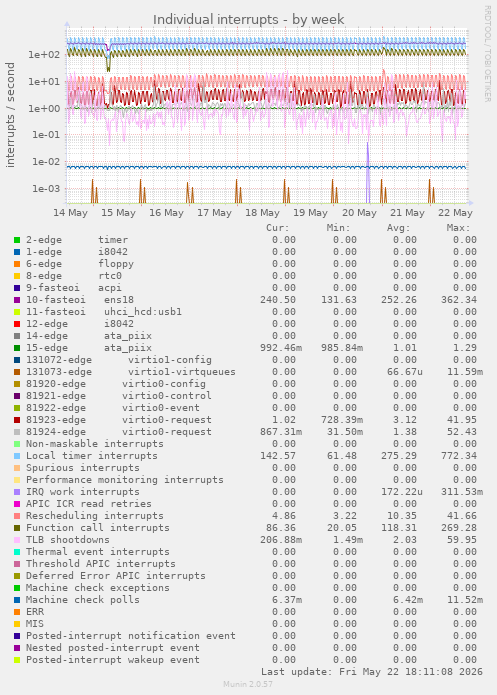
Task: Select the 2-edge timer legend entry
Action: point(77,240)
